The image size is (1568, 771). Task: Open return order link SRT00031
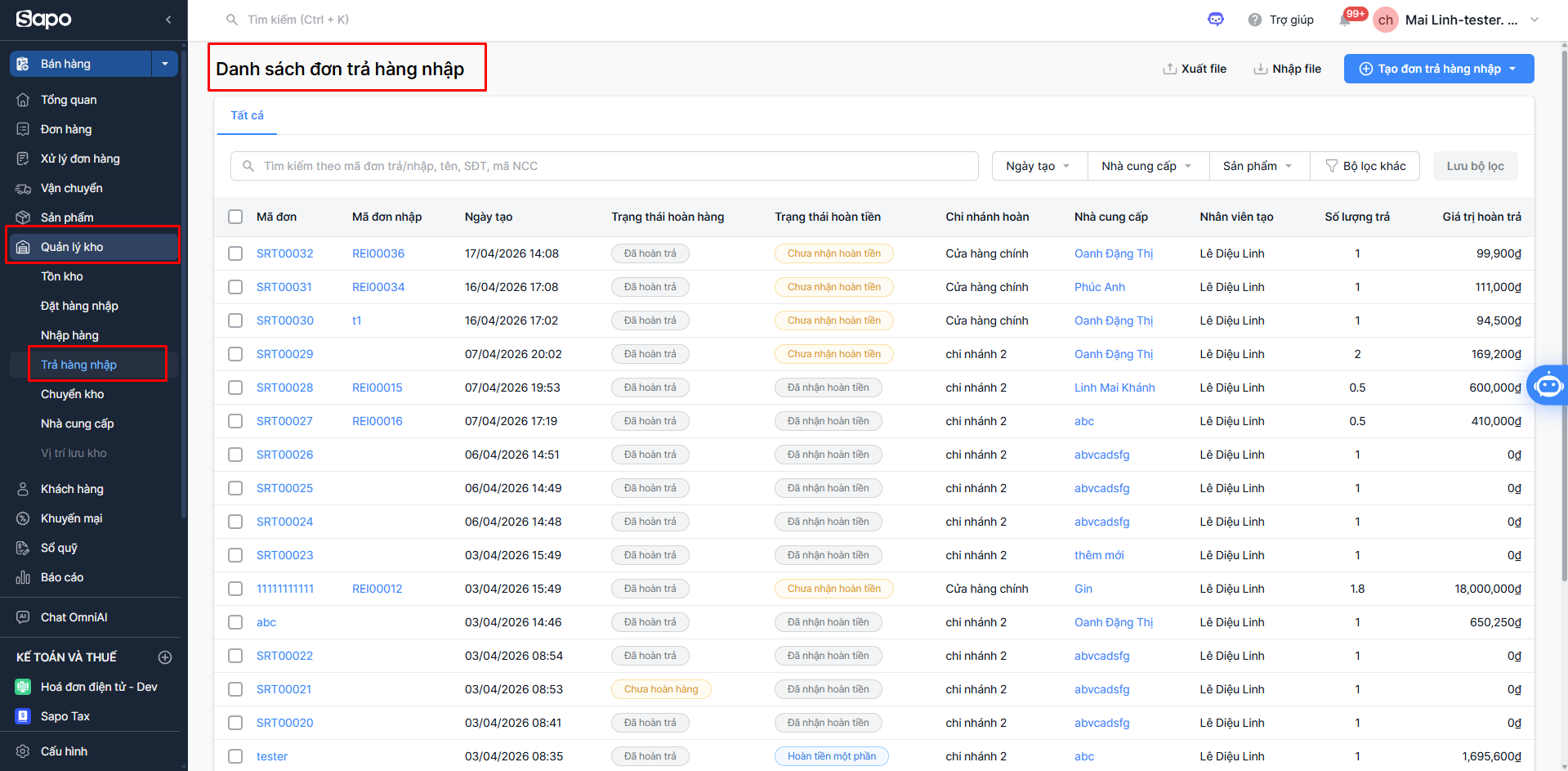pyautogui.click(x=284, y=287)
